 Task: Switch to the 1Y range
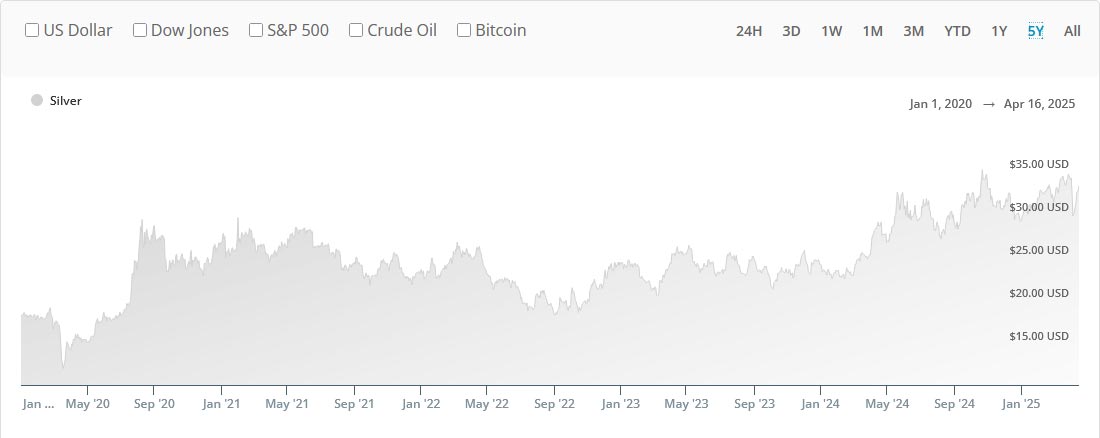click(999, 31)
